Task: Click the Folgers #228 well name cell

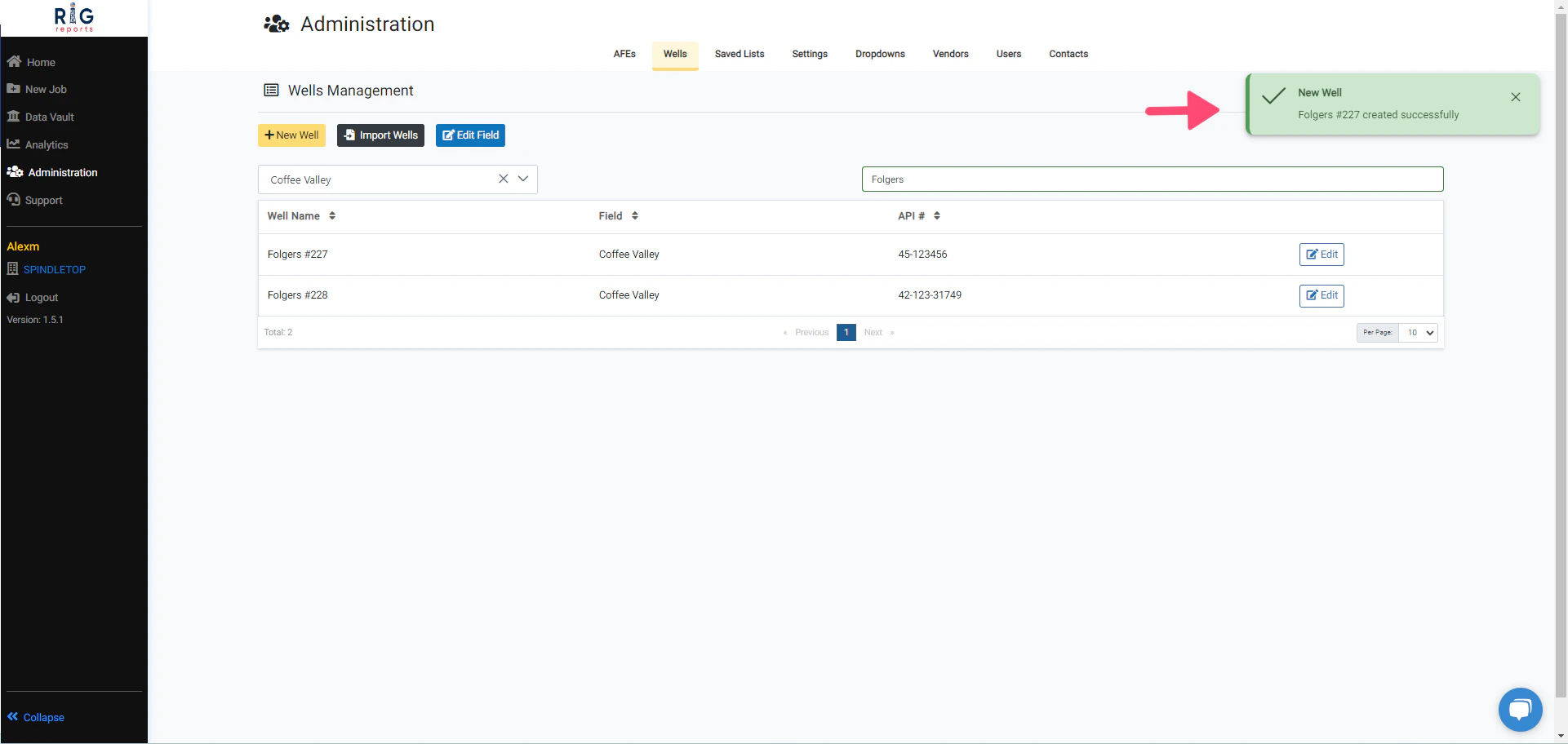Action: (x=297, y=295)
